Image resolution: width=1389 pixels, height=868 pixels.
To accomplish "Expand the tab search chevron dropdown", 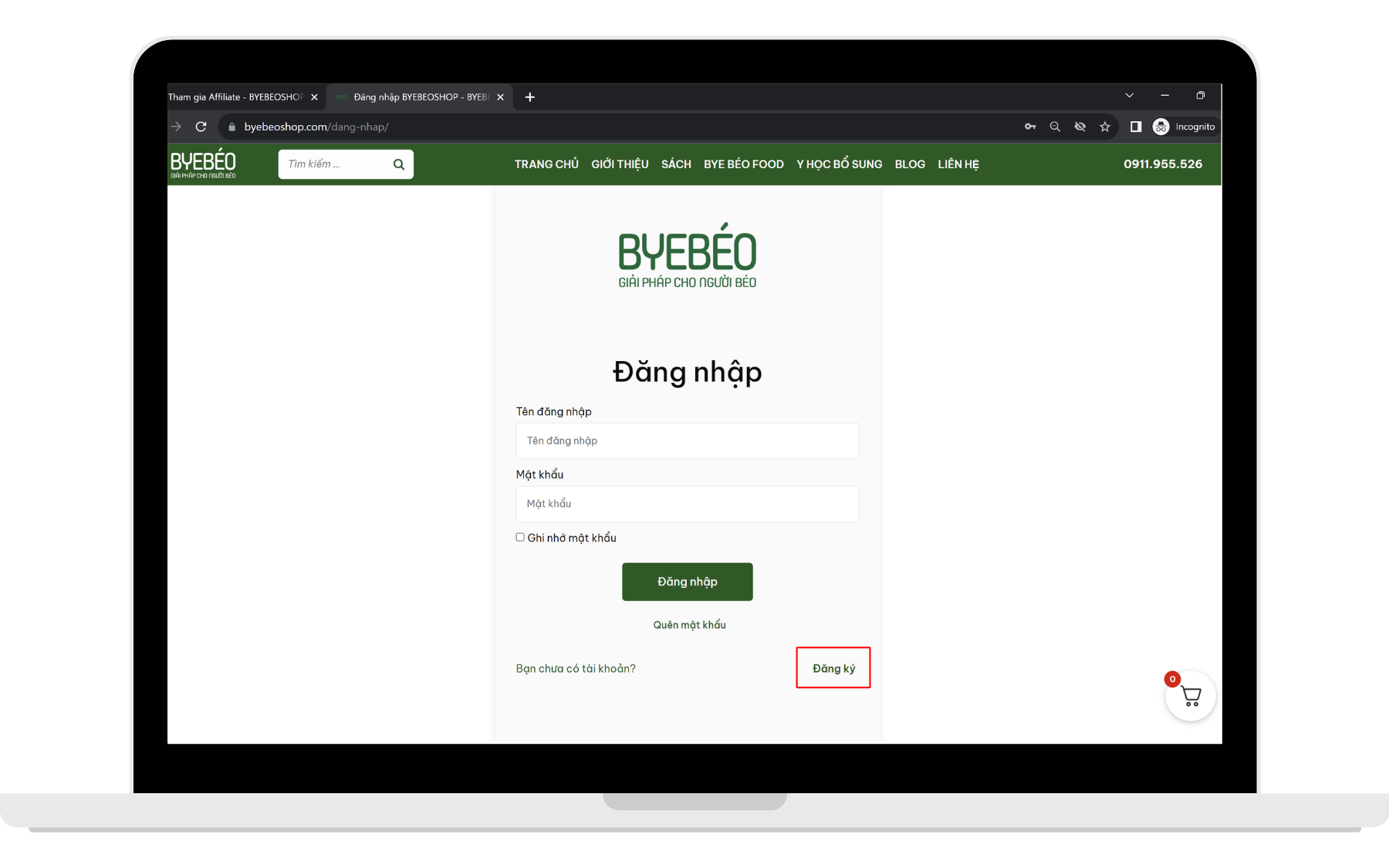I will pos(1129,96).
